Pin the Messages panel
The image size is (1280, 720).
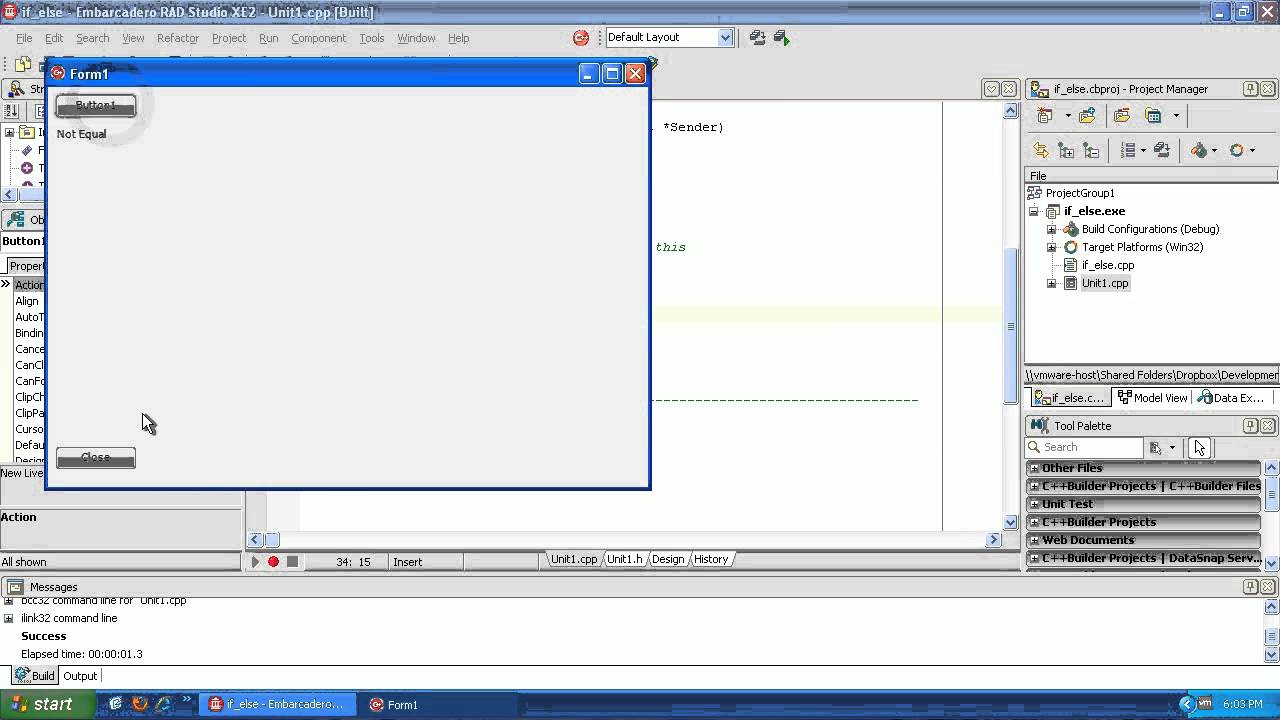[1250, 587]
